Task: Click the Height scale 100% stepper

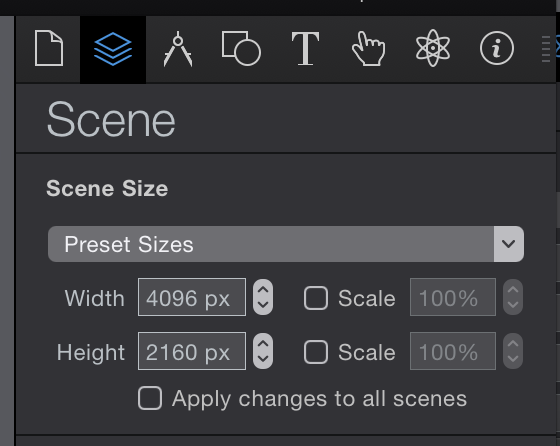Action: tap(513, 351)
